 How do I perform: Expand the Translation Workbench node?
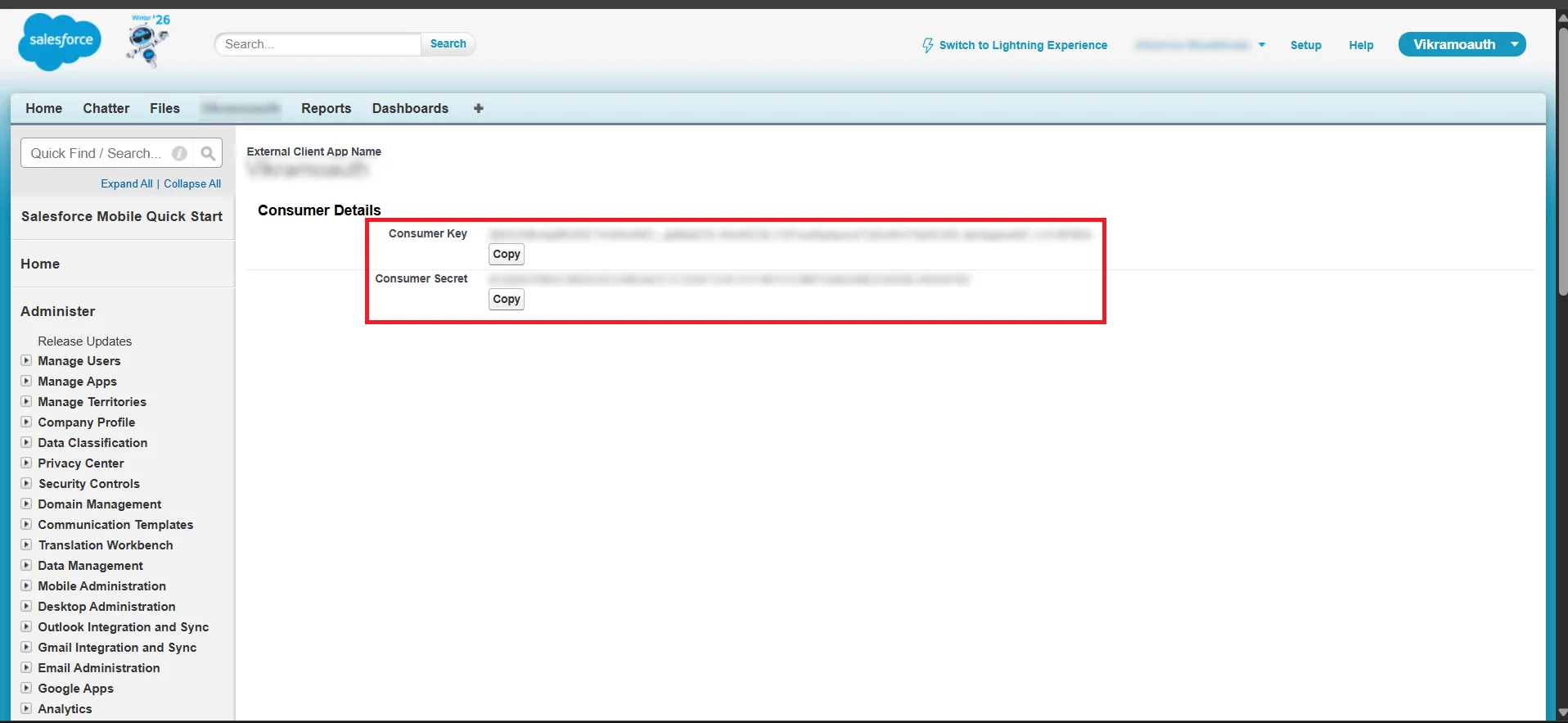tap(26, 545)
